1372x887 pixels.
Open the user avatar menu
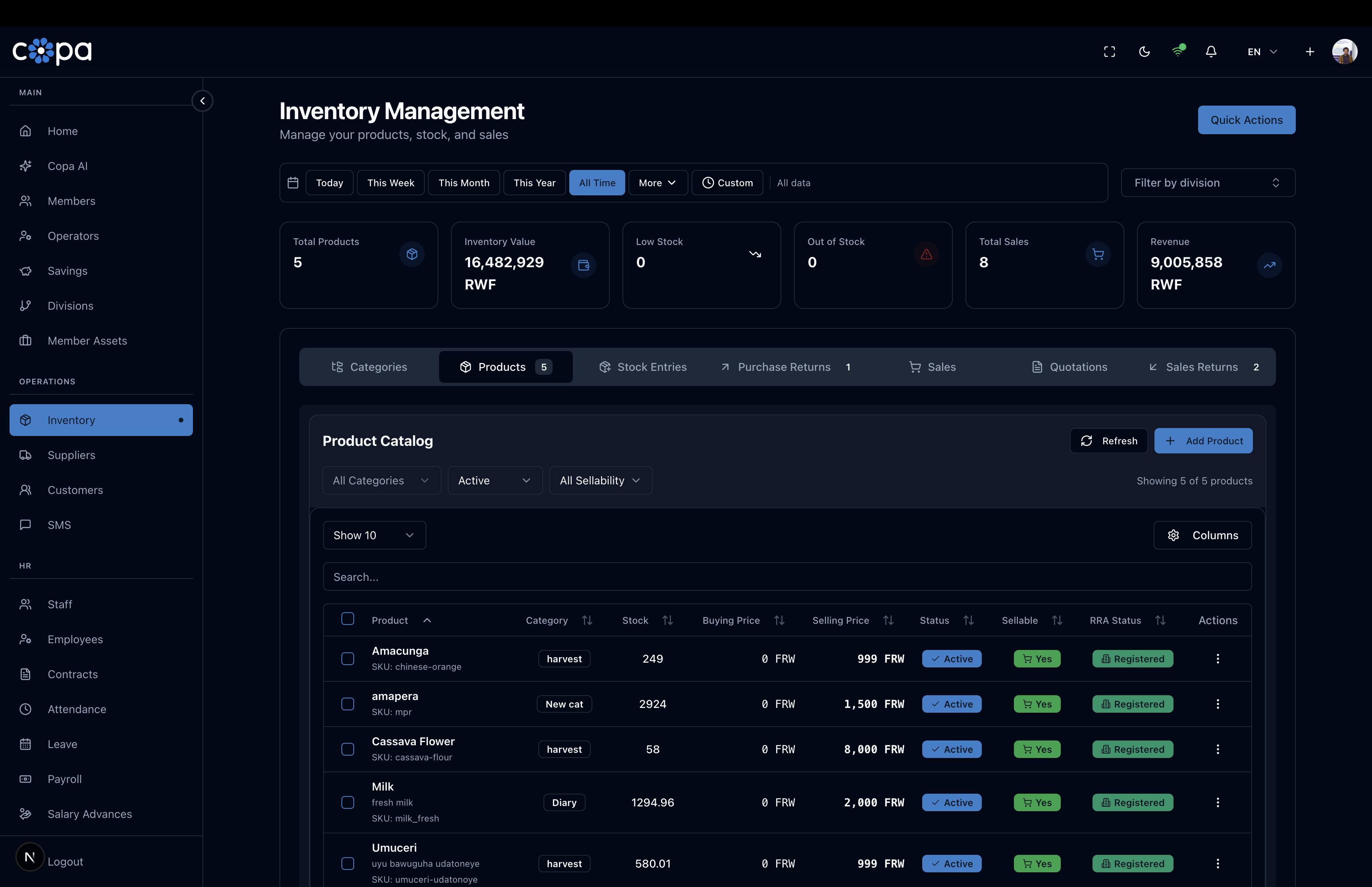[1345, 52]
